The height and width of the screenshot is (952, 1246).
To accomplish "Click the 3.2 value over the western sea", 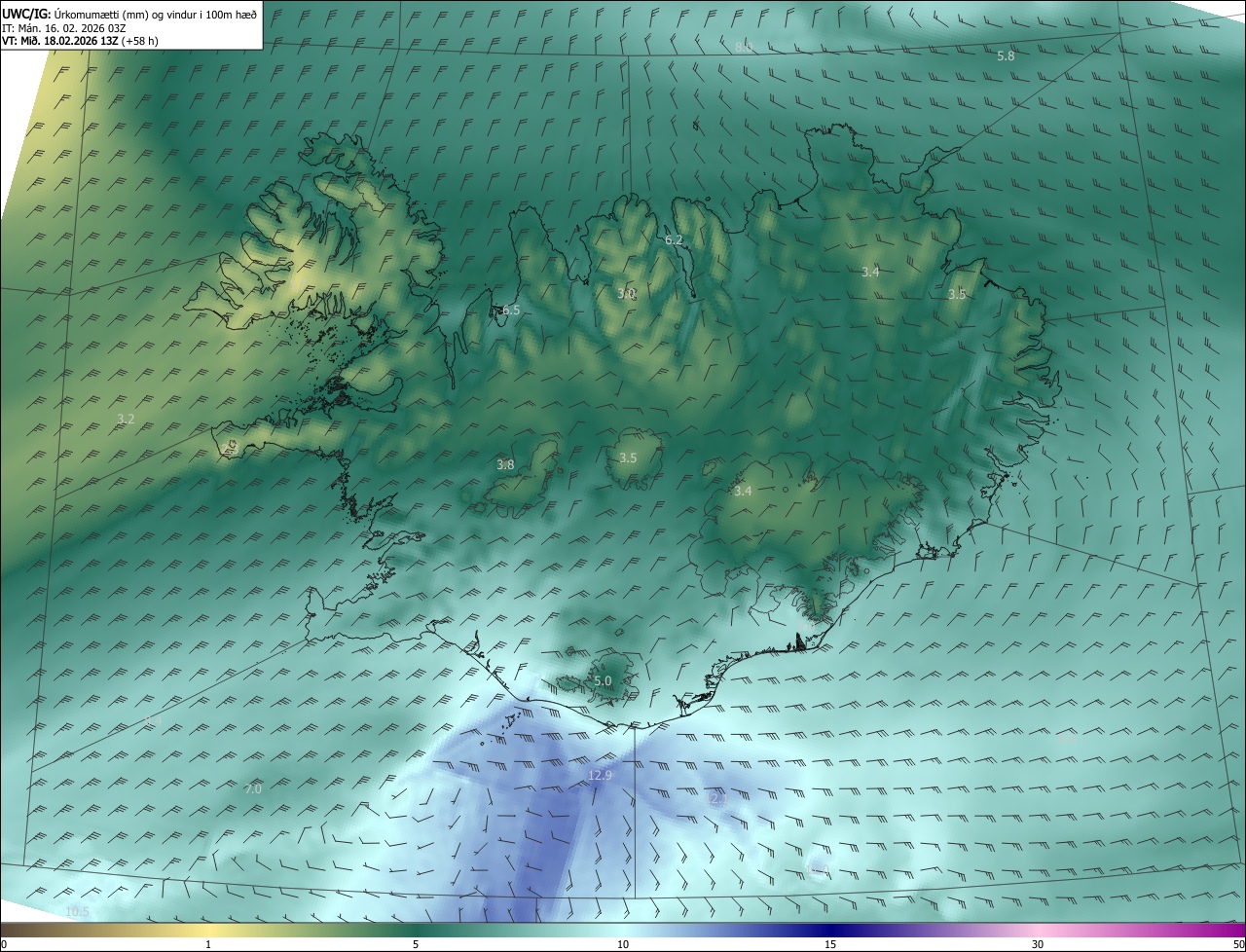I will 126,420.
